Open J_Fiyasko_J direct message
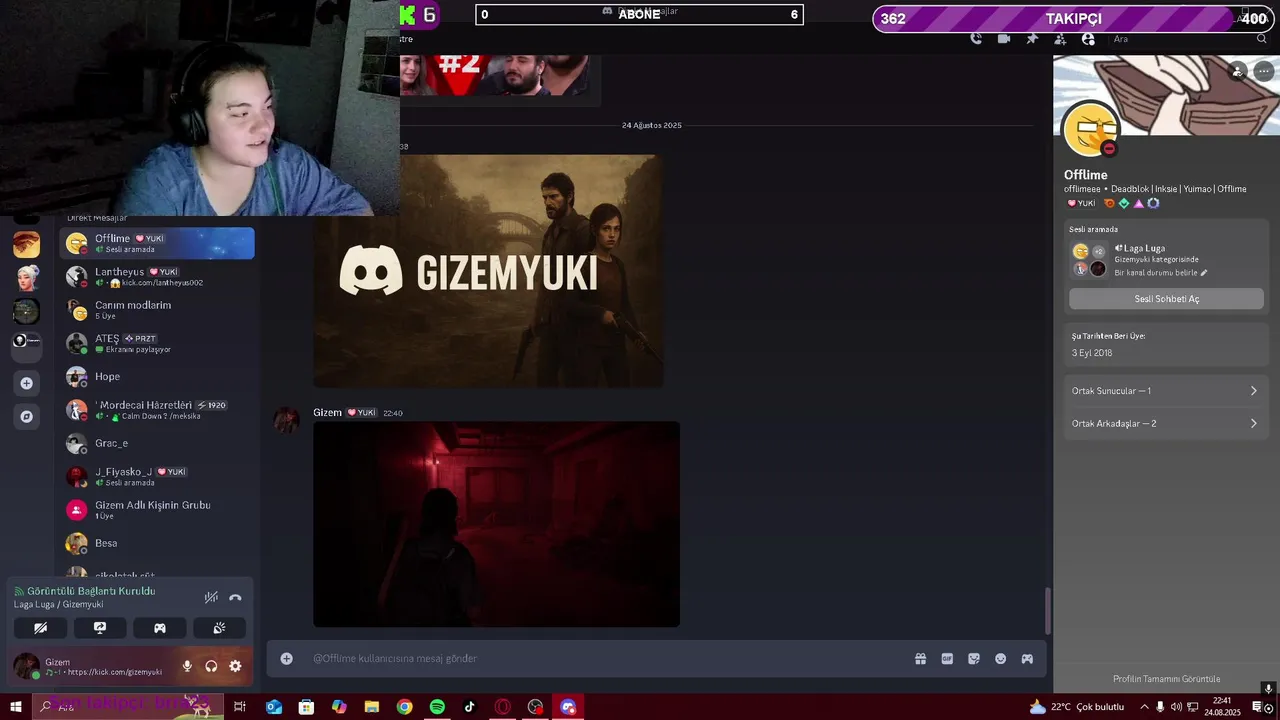Screen dimensions: 1280x720 (x=157, y=476)
